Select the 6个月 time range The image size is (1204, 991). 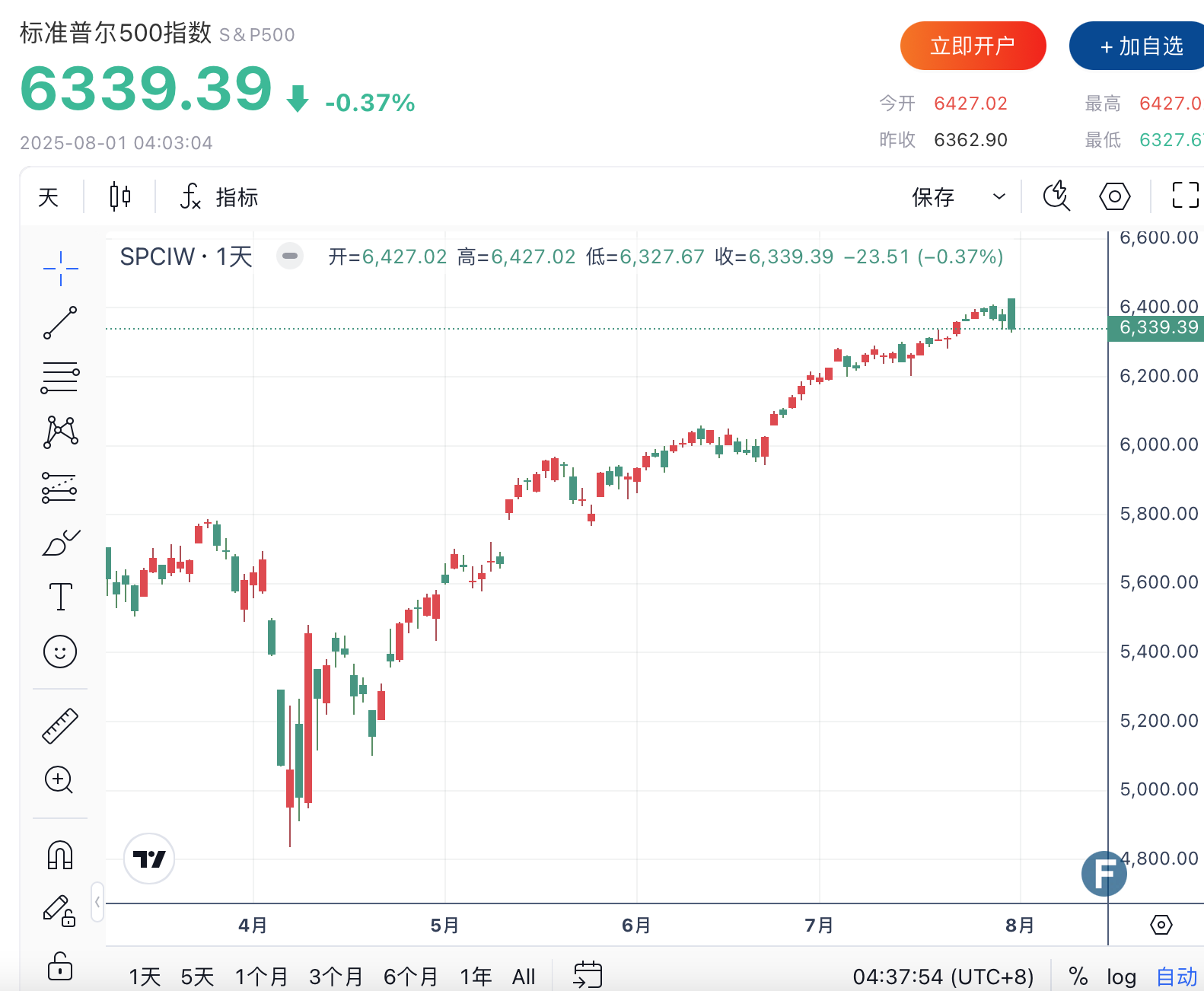pos(411,977)
